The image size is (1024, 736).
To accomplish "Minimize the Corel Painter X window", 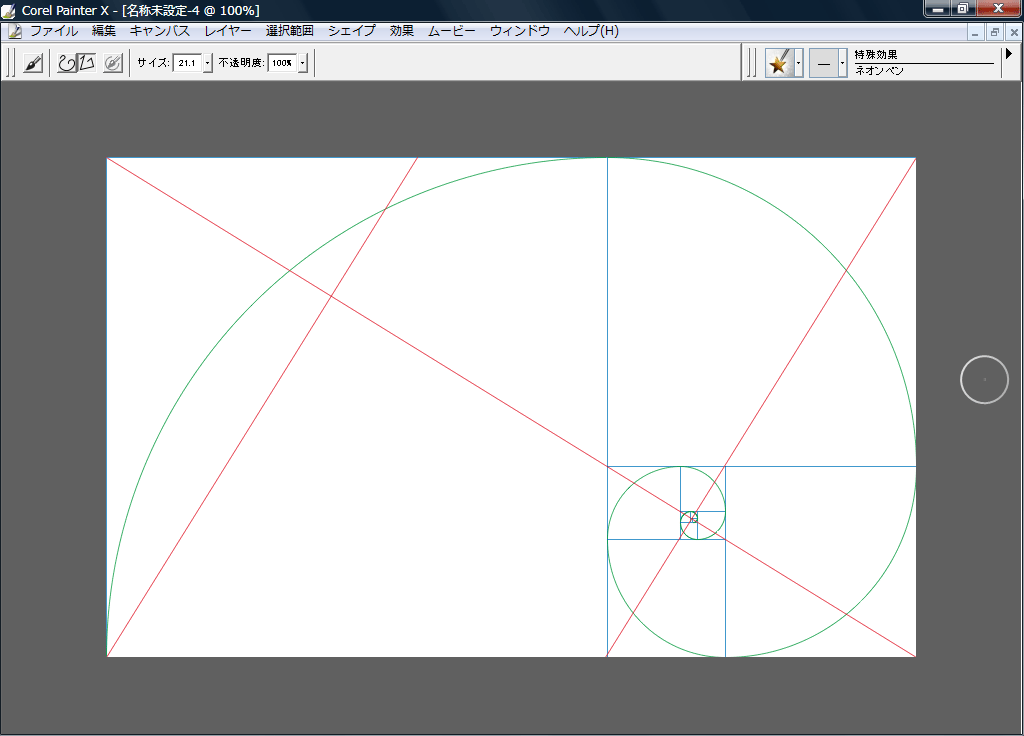I will click(x=937, y=8).
